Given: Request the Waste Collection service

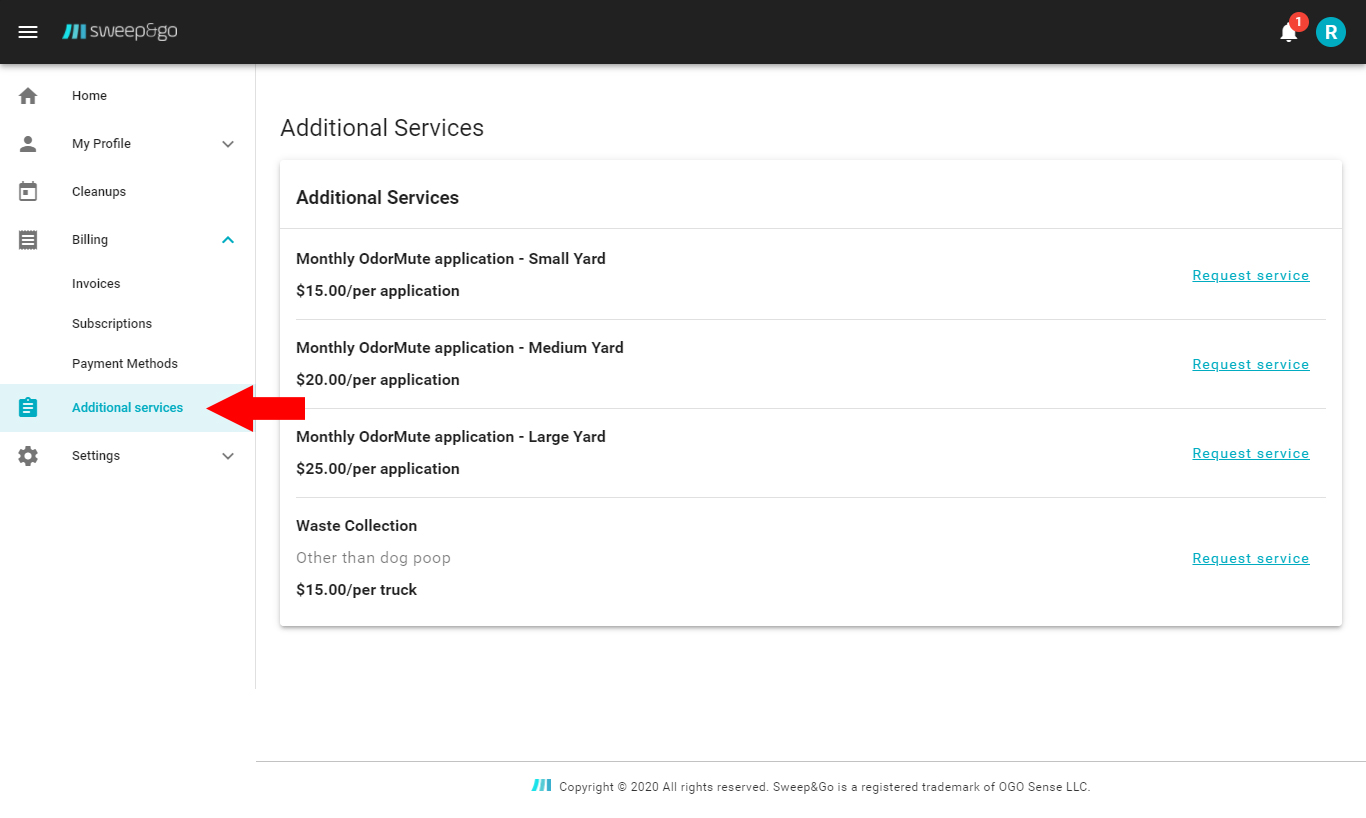Looking at the screenshot, I should coord(1250,558).
